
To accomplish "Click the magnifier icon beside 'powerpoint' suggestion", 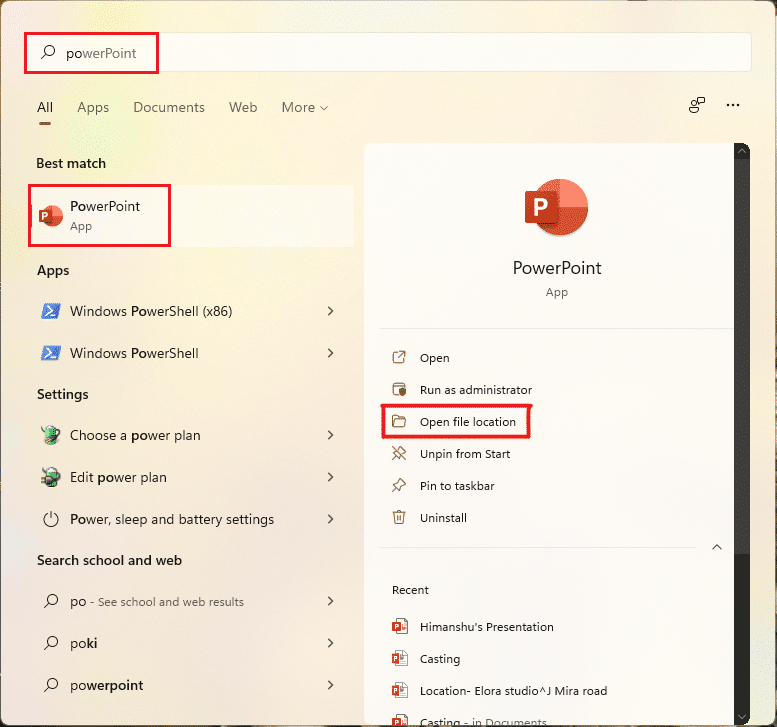I will 51,685.
